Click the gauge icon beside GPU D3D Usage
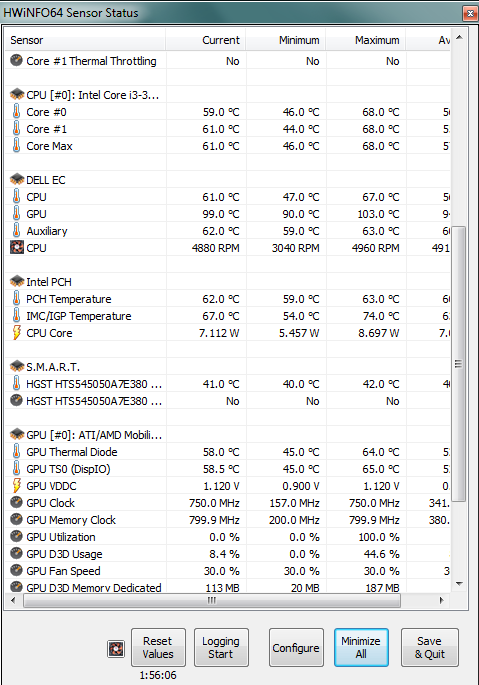 16,554
